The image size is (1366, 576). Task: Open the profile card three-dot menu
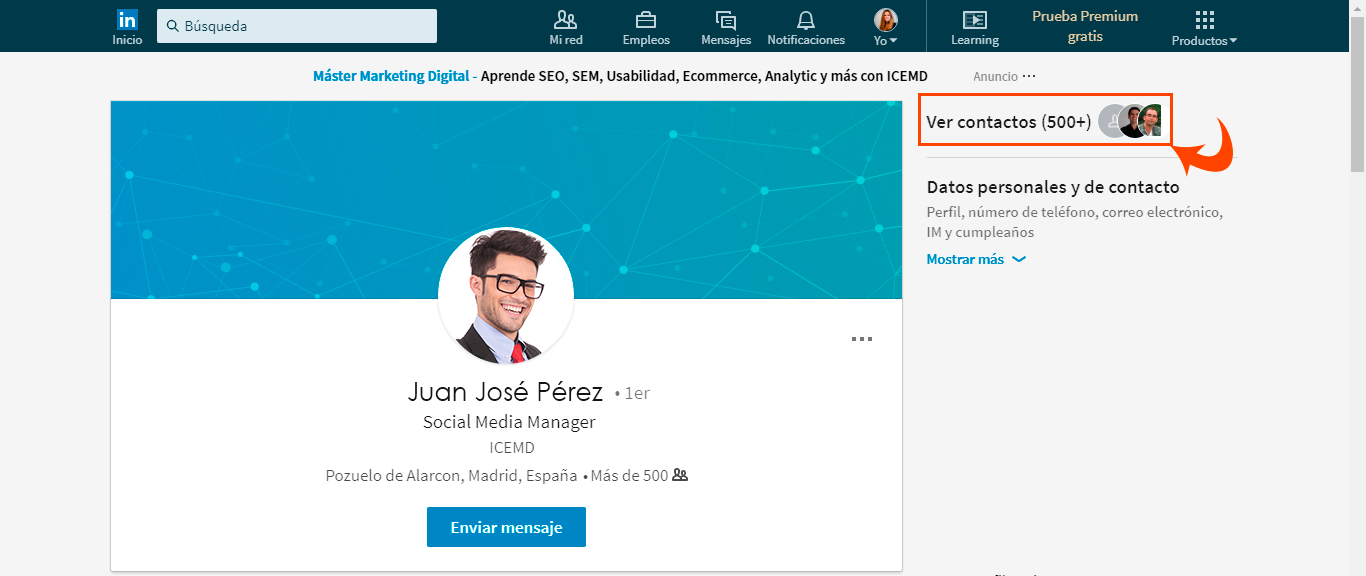[x=861, y=339]
